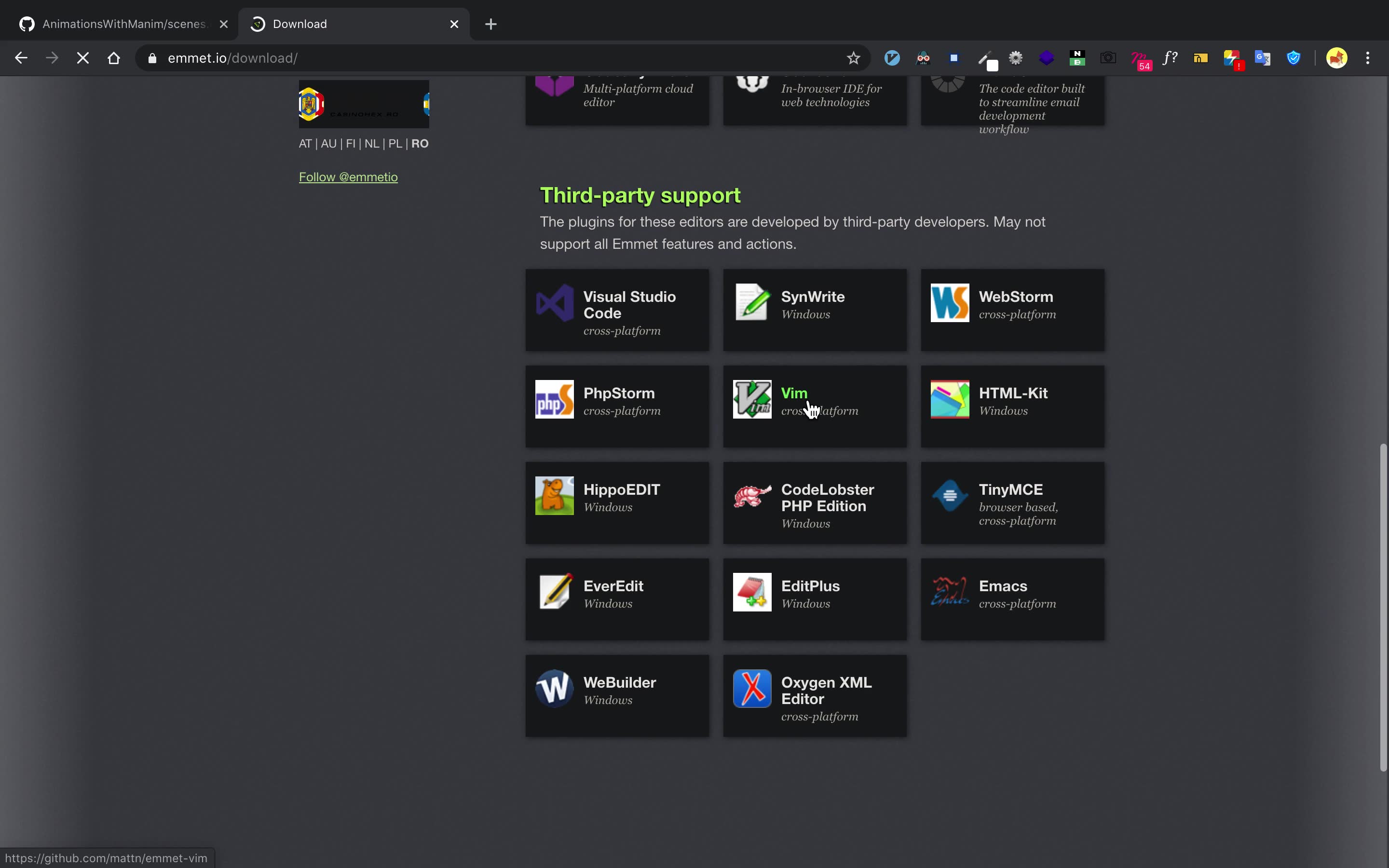1389x868 pixels.
Task: Open the Emacs plugin link
Action: tap(1012, 599)
